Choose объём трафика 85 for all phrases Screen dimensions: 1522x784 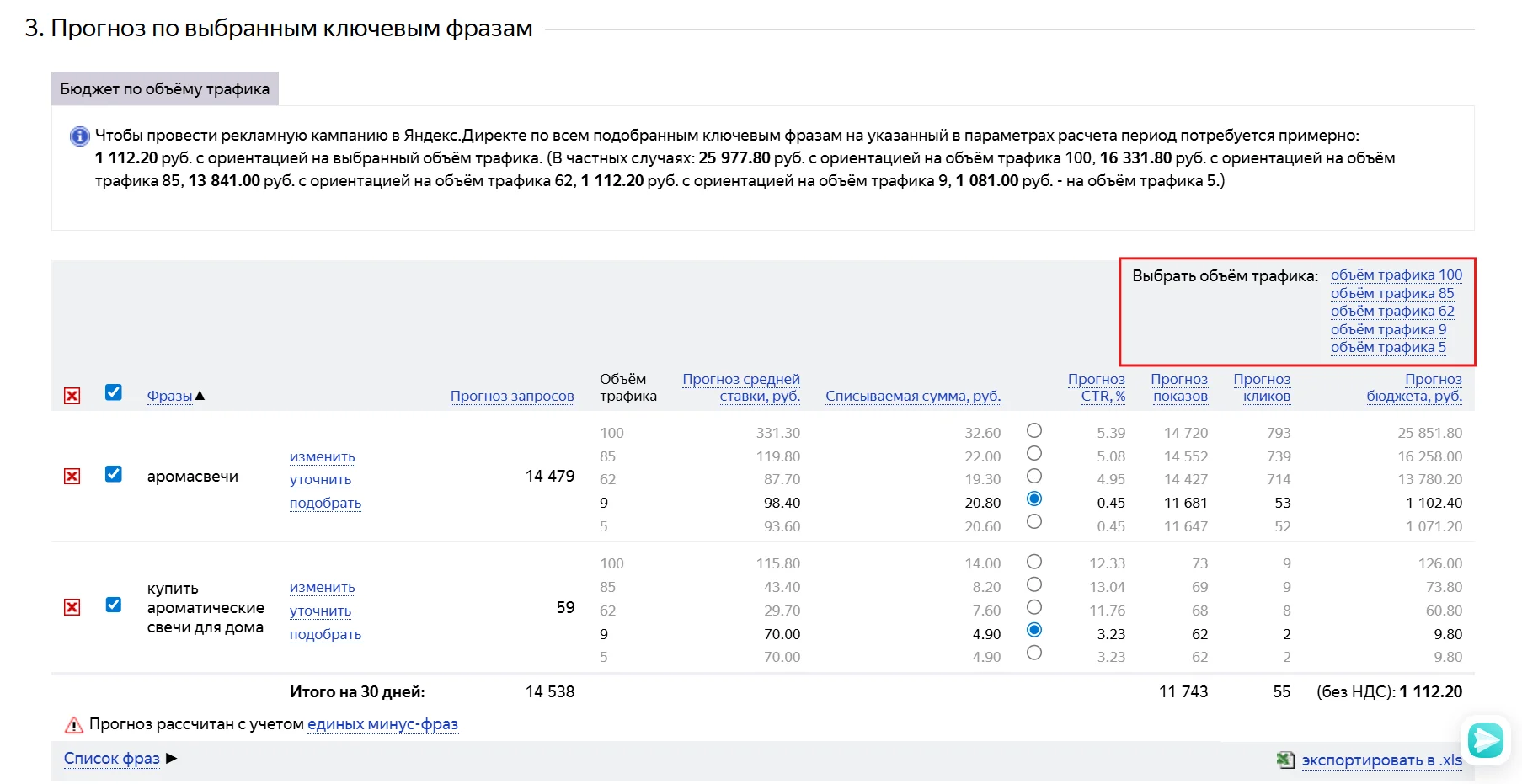coord(1391,293)
